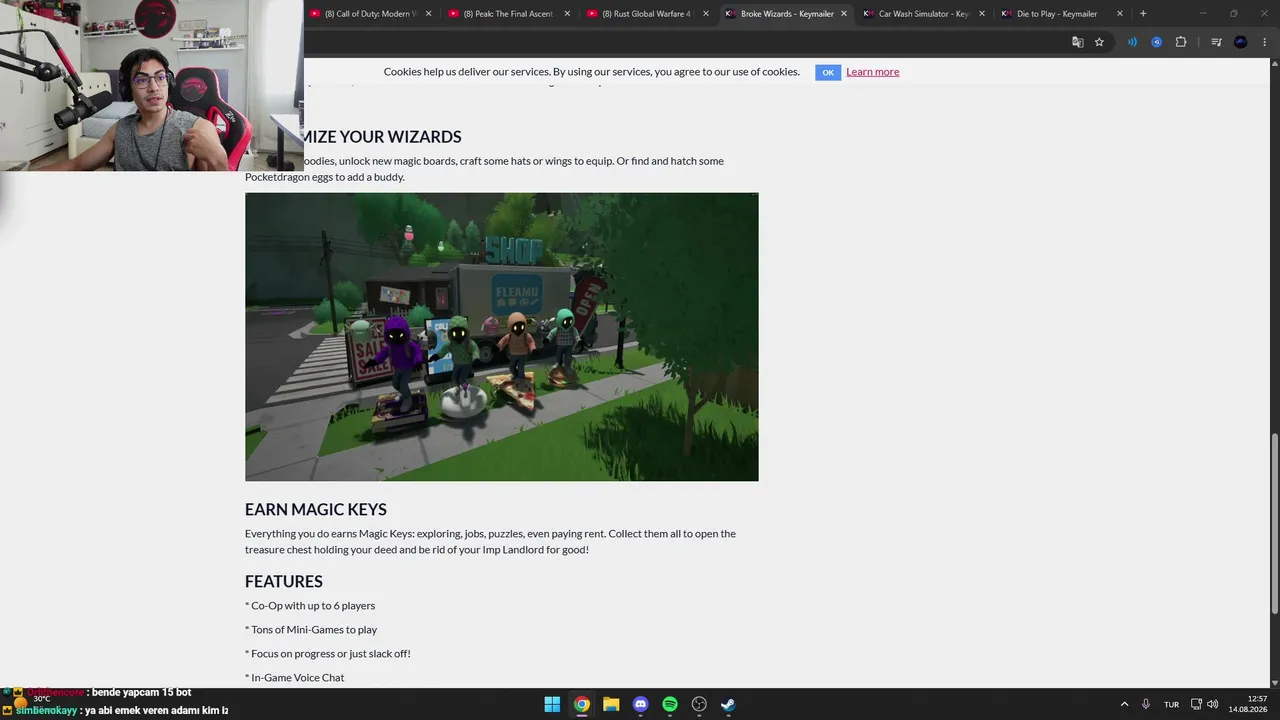The image size is (1280, 720).
Task: Open the Google Translate page icon
Action: 1077,42
